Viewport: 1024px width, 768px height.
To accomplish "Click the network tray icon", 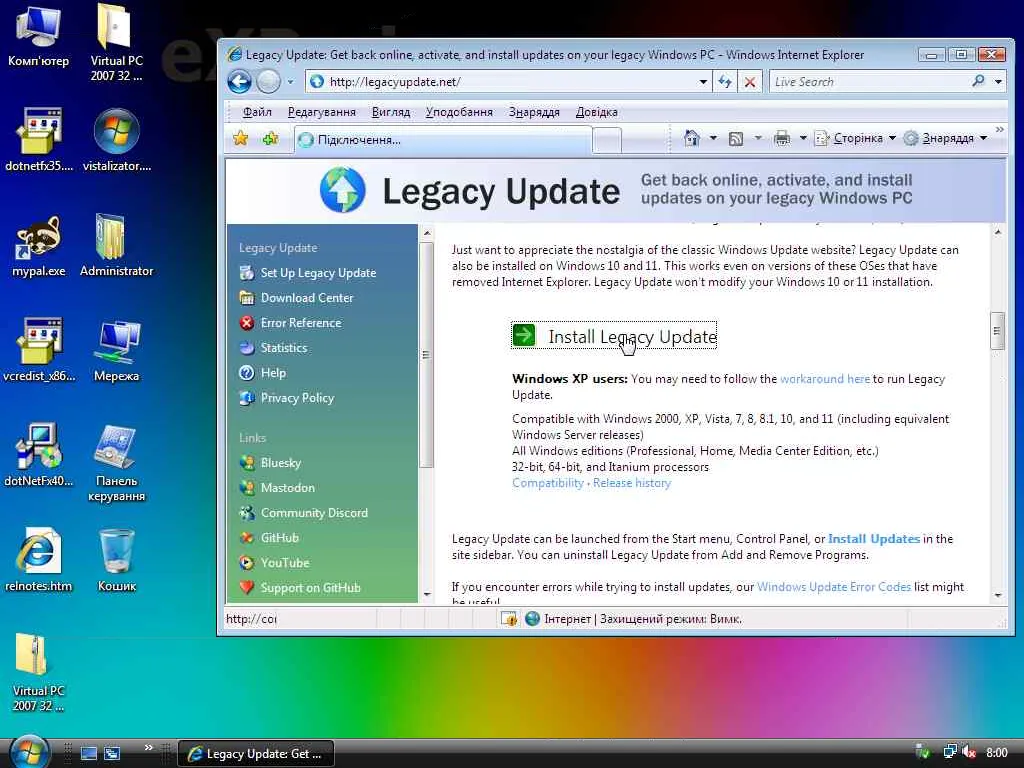I will tap(949, 752).
